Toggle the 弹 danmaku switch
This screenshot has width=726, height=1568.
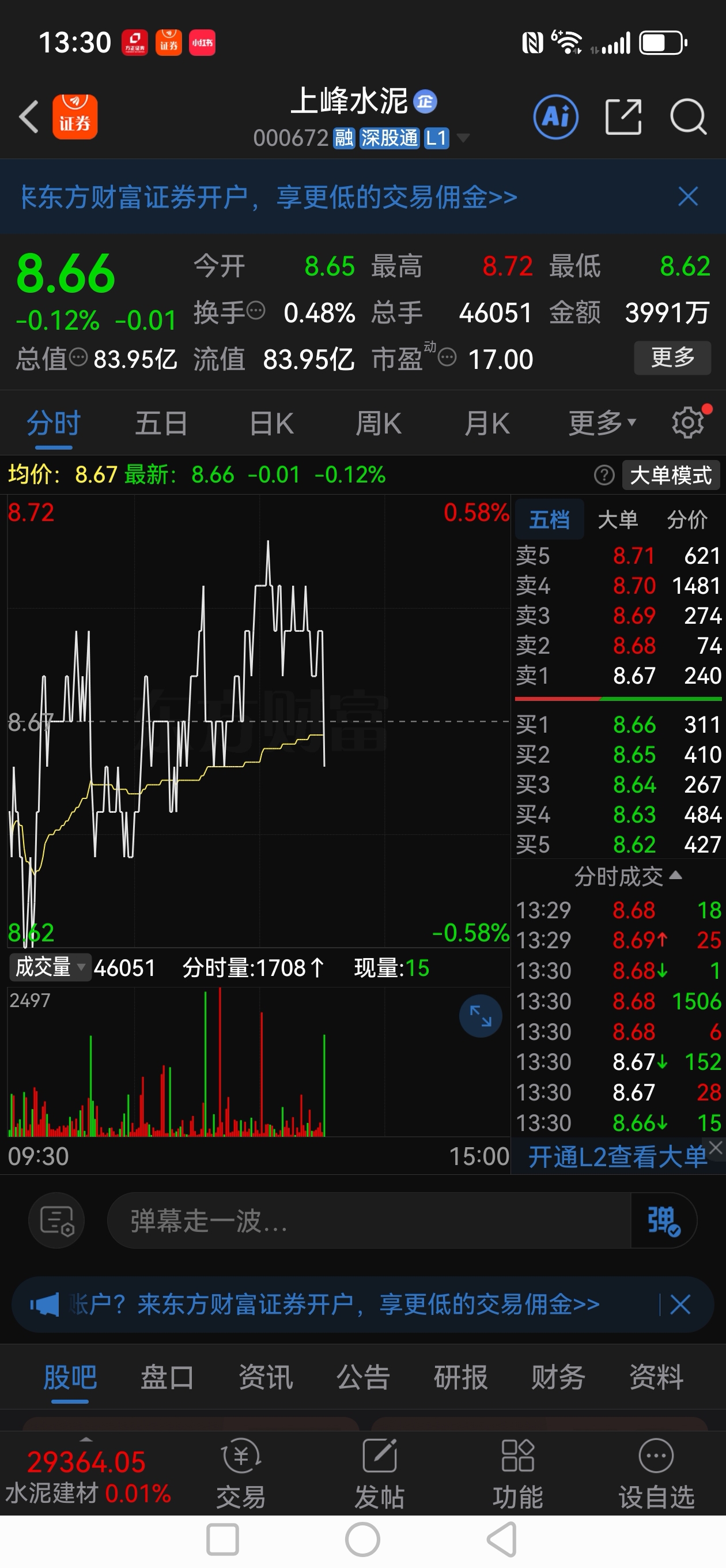click(663, 1220)
